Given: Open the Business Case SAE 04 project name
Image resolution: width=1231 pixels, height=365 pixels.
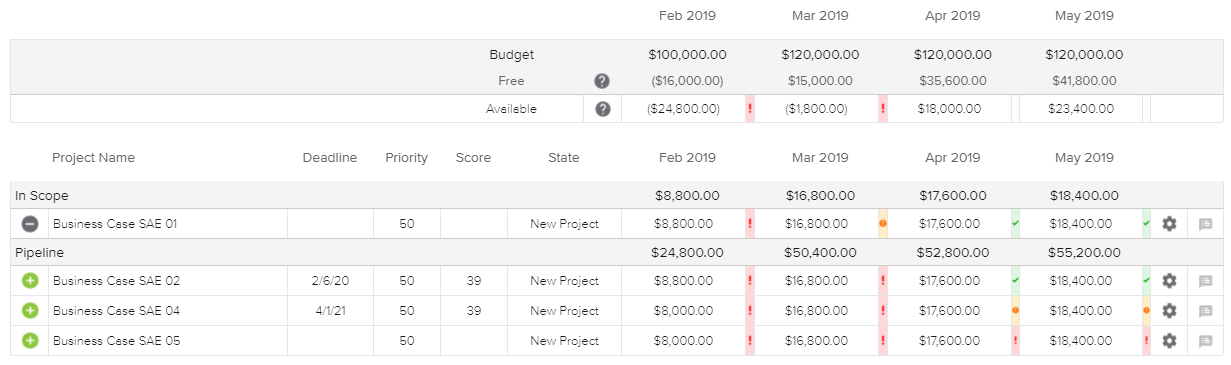Looking at the screenshot, I should coord(116,311).
